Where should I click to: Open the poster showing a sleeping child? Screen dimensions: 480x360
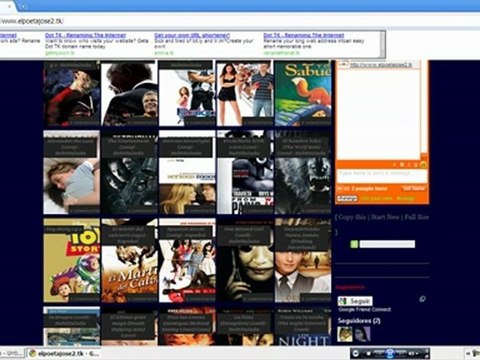coord(72,172)
